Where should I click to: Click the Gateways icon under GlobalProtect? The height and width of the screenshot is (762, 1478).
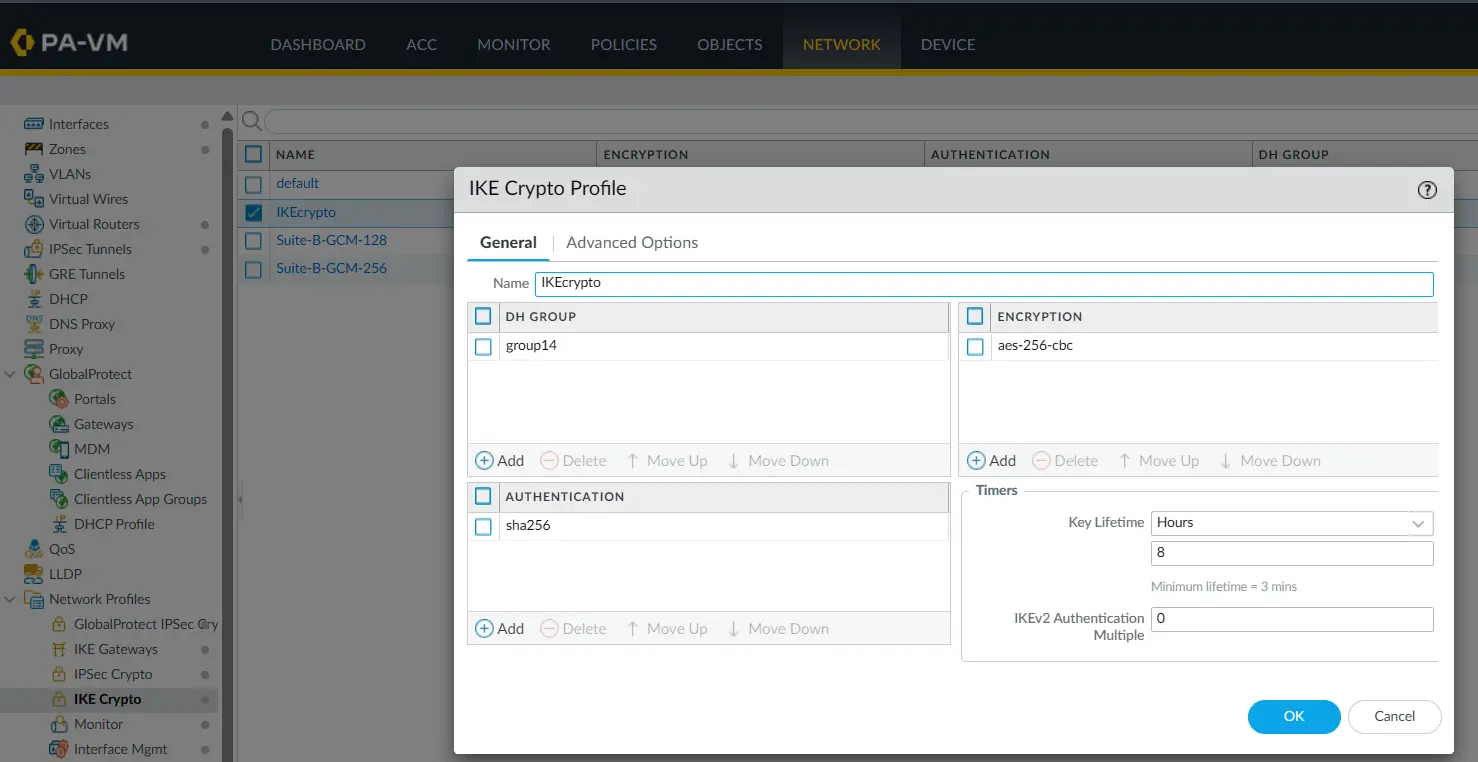[58, 424]
